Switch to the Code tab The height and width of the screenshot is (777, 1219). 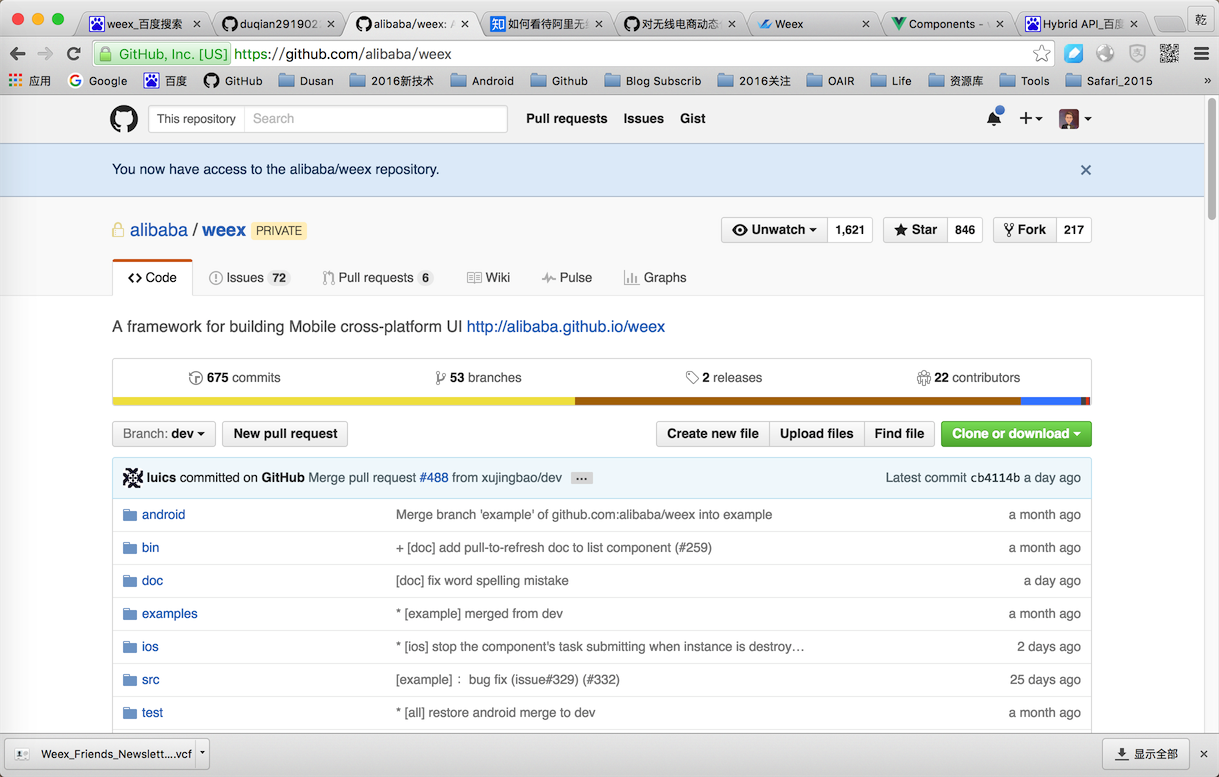pyautogui.click(x=152, y=278)
